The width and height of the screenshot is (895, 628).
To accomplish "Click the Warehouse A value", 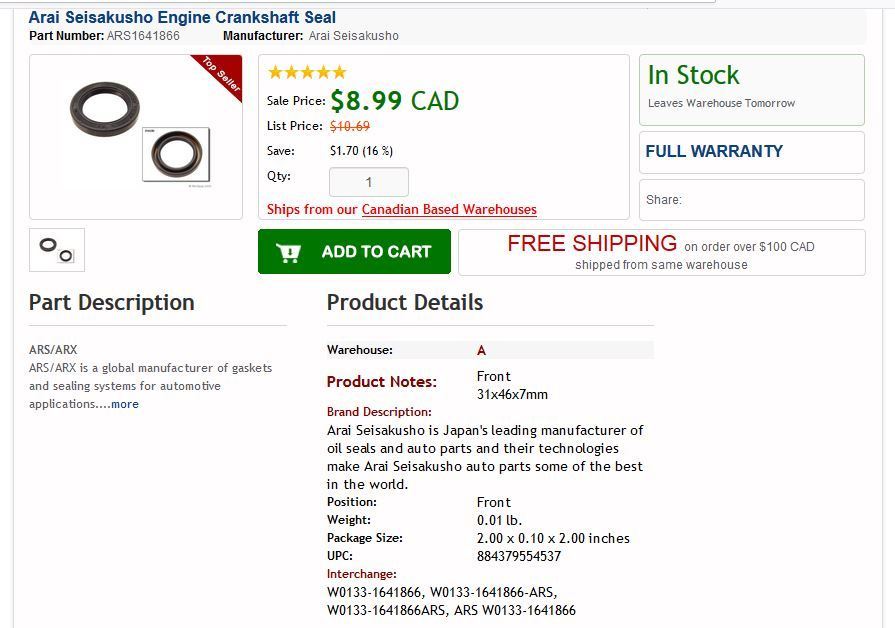I will (481, 350).
